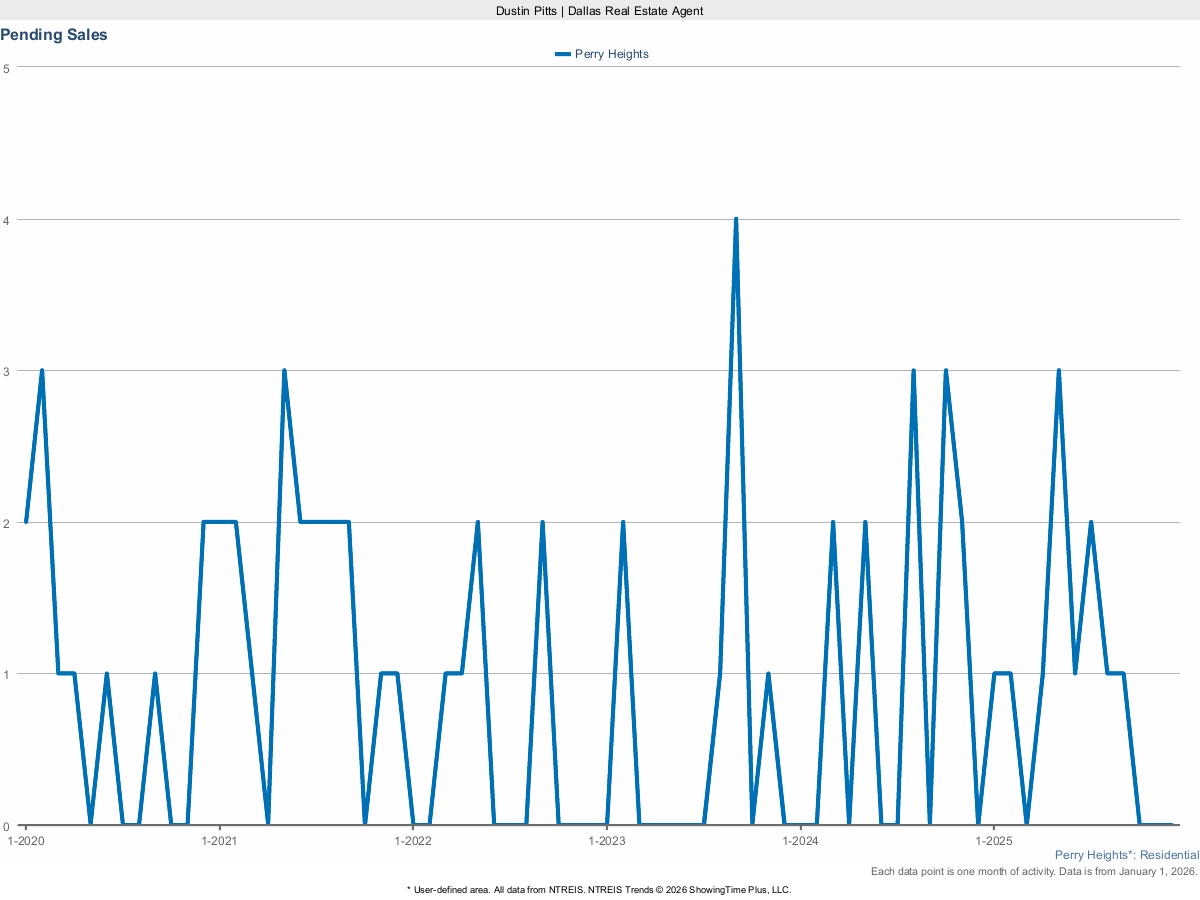Click the y-axis value 5 label
Image resolution: width=1200 pixels, height=900 pixels.
[x=8, y=69]
